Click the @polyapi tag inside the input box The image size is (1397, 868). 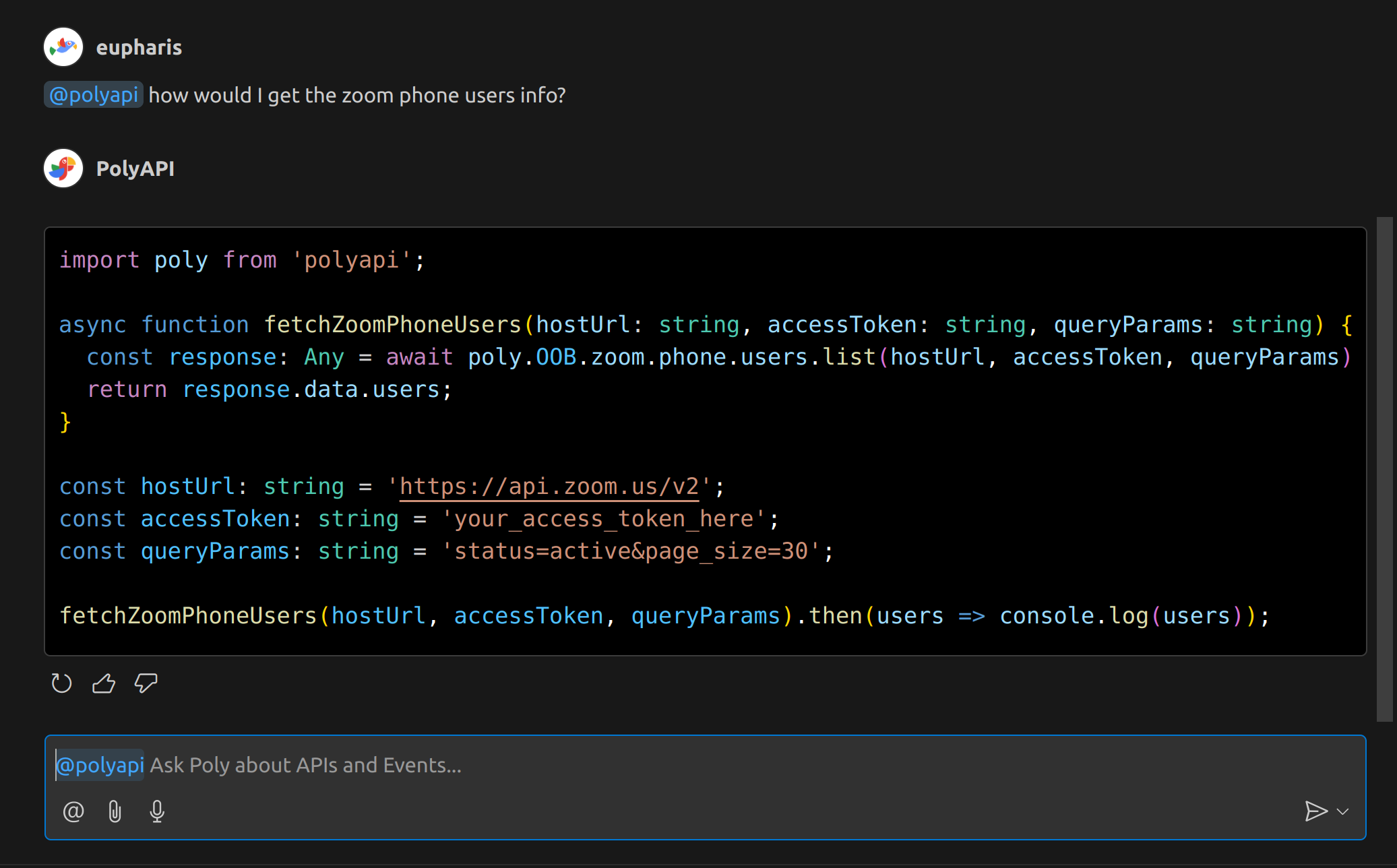(x=100, y=765)
